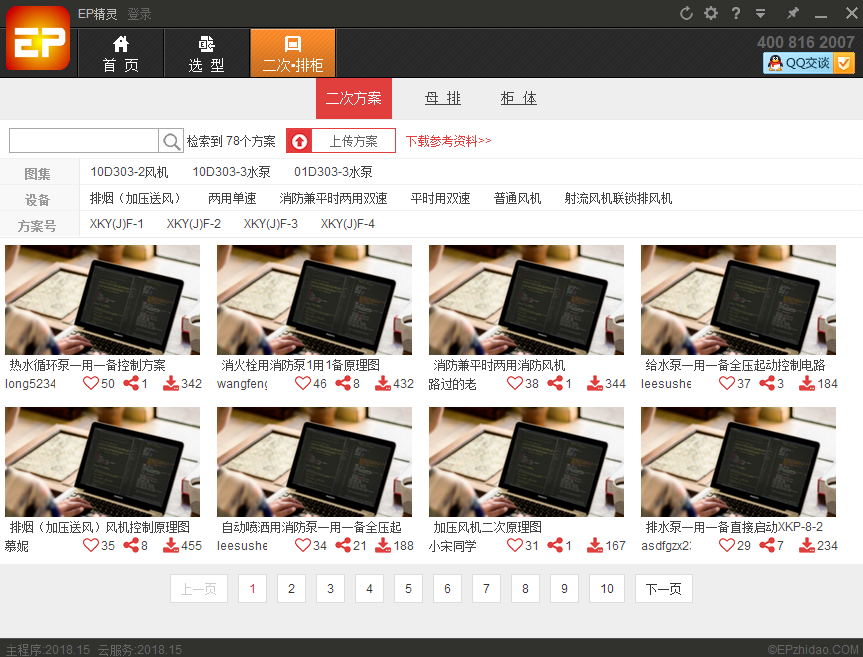Switch to the 母排 sub-tab
863x657 pixels.
click(x=443, y=98)
